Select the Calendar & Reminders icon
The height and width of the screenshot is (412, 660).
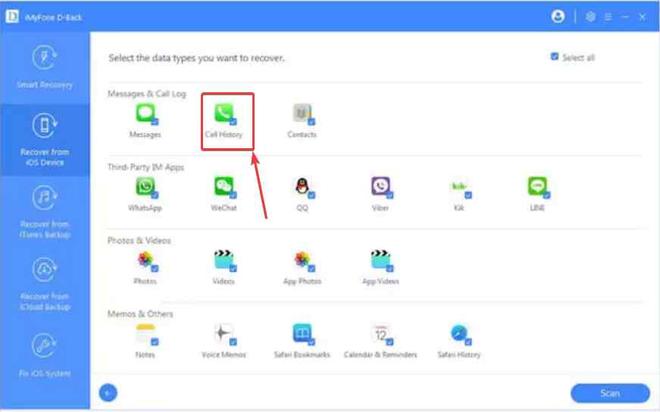(x=380, y=333)
